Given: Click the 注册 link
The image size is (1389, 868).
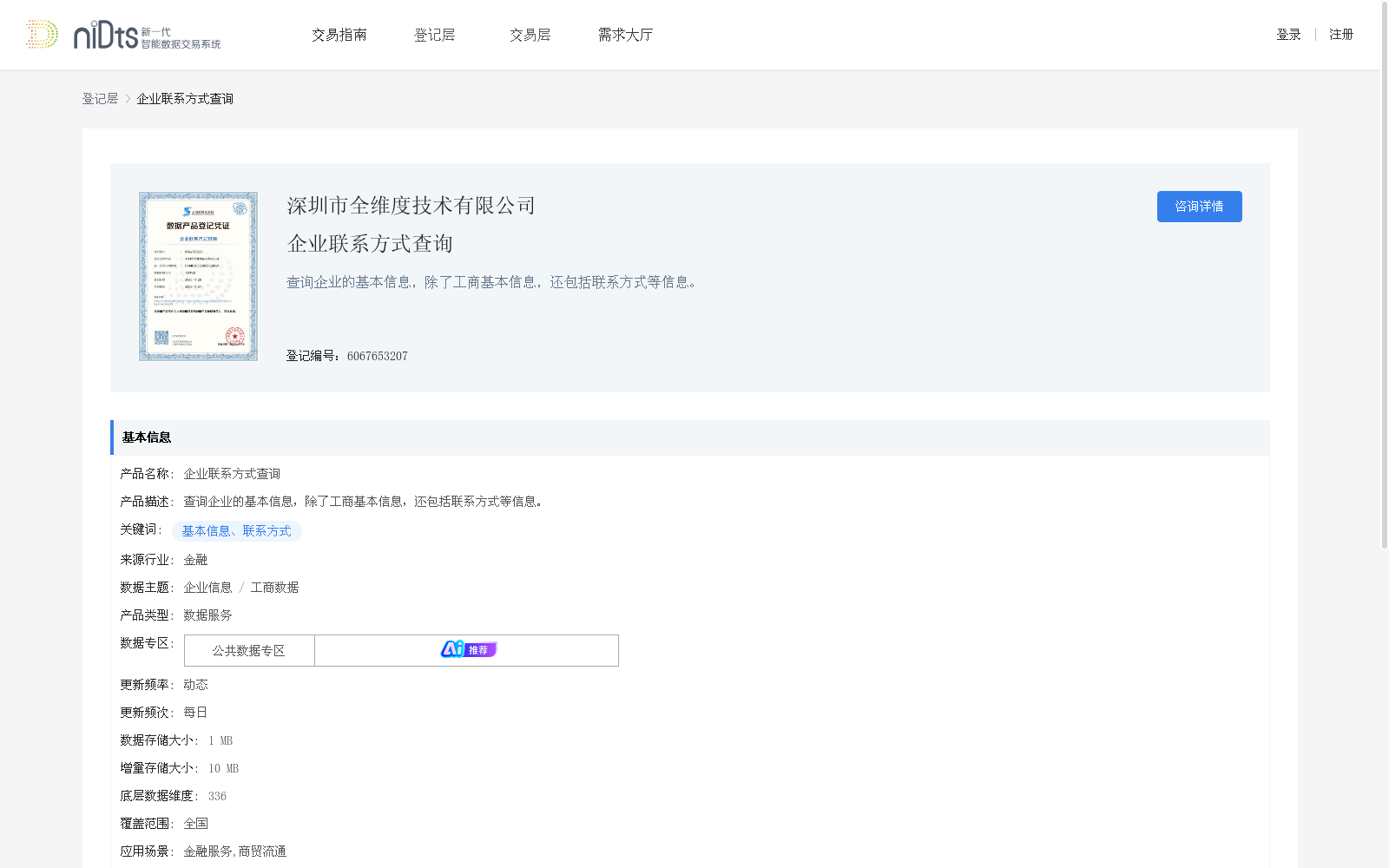Looking at the screenshot, I should coord(1341,35).
